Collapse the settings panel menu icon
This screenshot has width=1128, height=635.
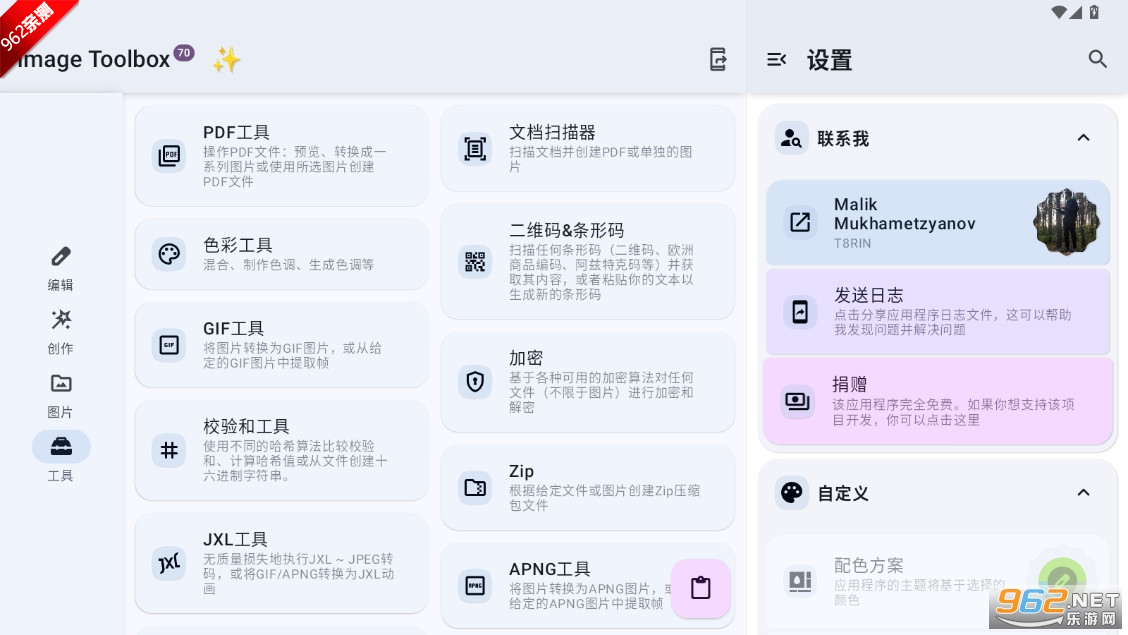click(777, 60)
